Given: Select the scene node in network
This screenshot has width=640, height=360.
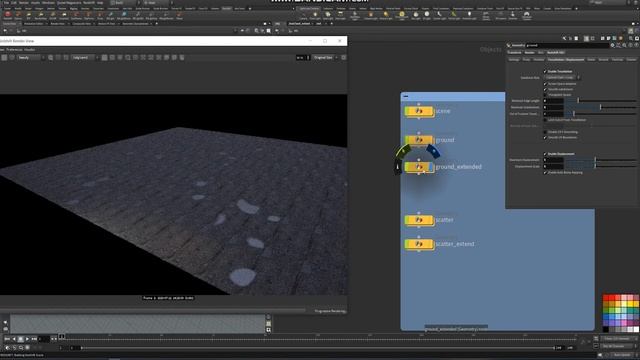Looking at the screenshot, I should pyautogui.click(x=419, y=111).
